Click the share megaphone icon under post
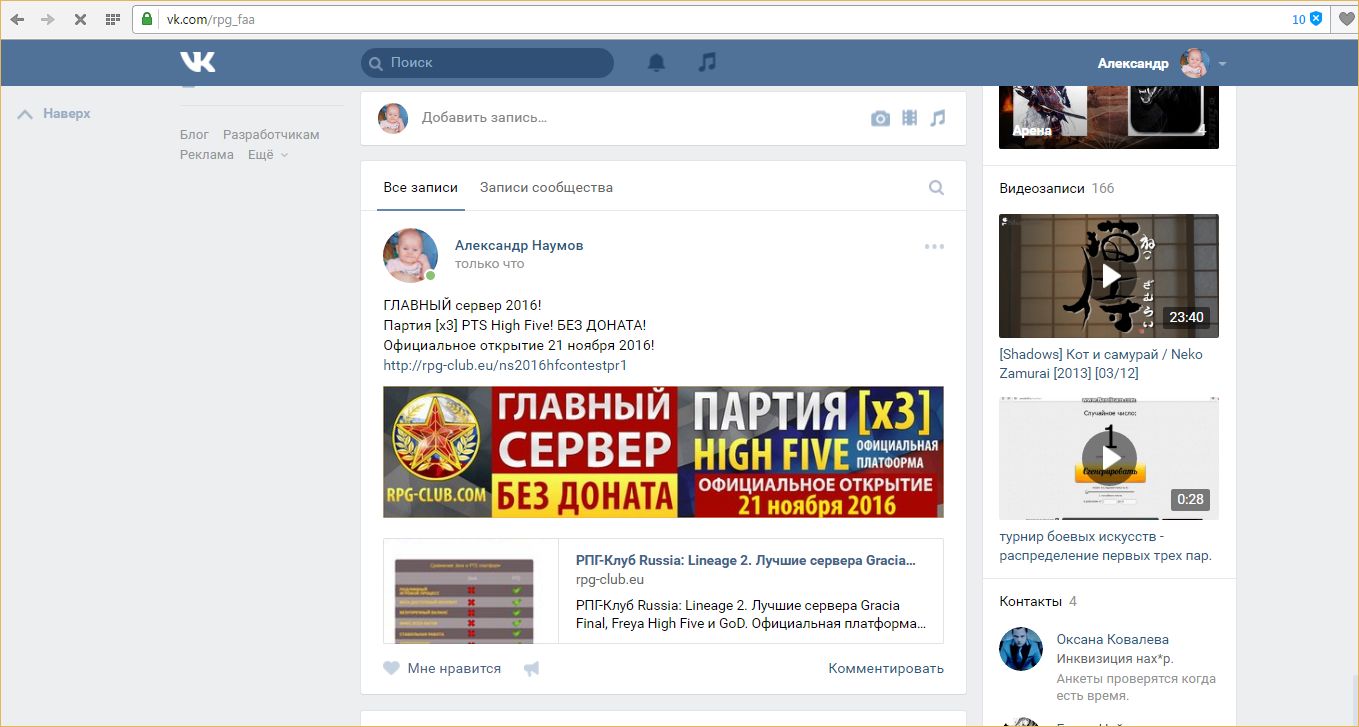The height and width of the screenshot is (727, 1359). pyautogui.click(x=531, y=669)
